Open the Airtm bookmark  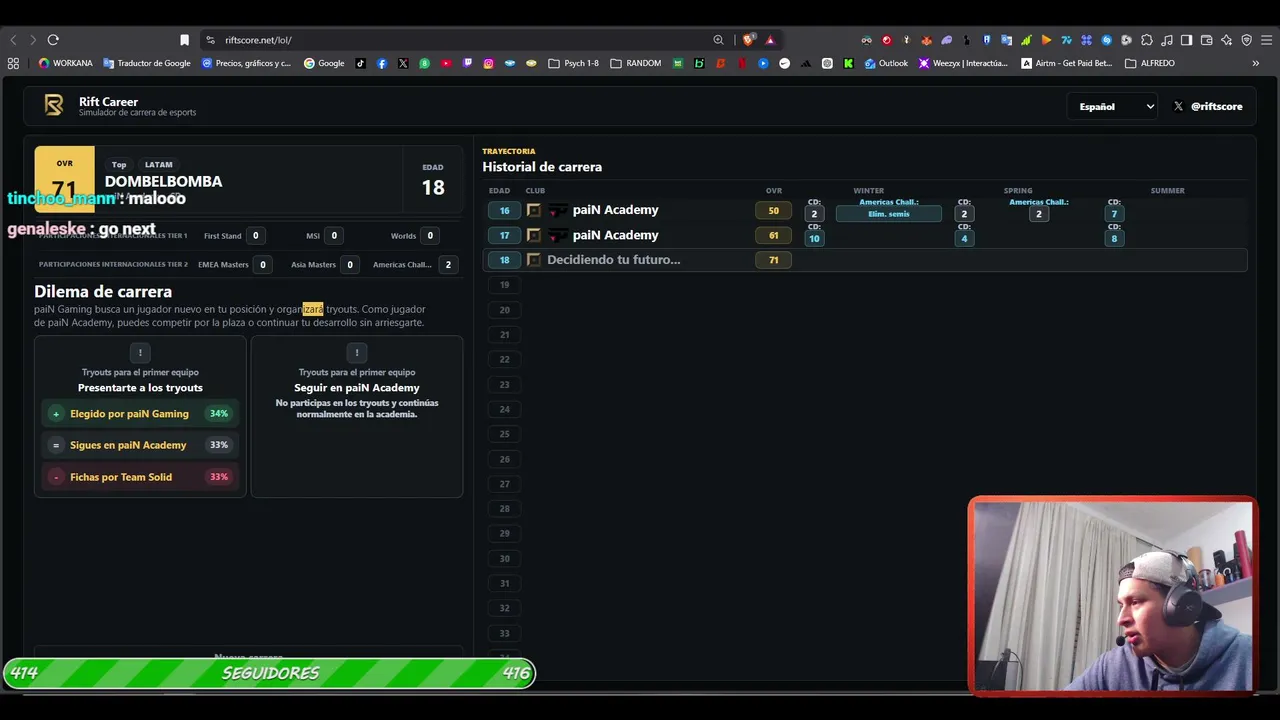(1066, 63)
